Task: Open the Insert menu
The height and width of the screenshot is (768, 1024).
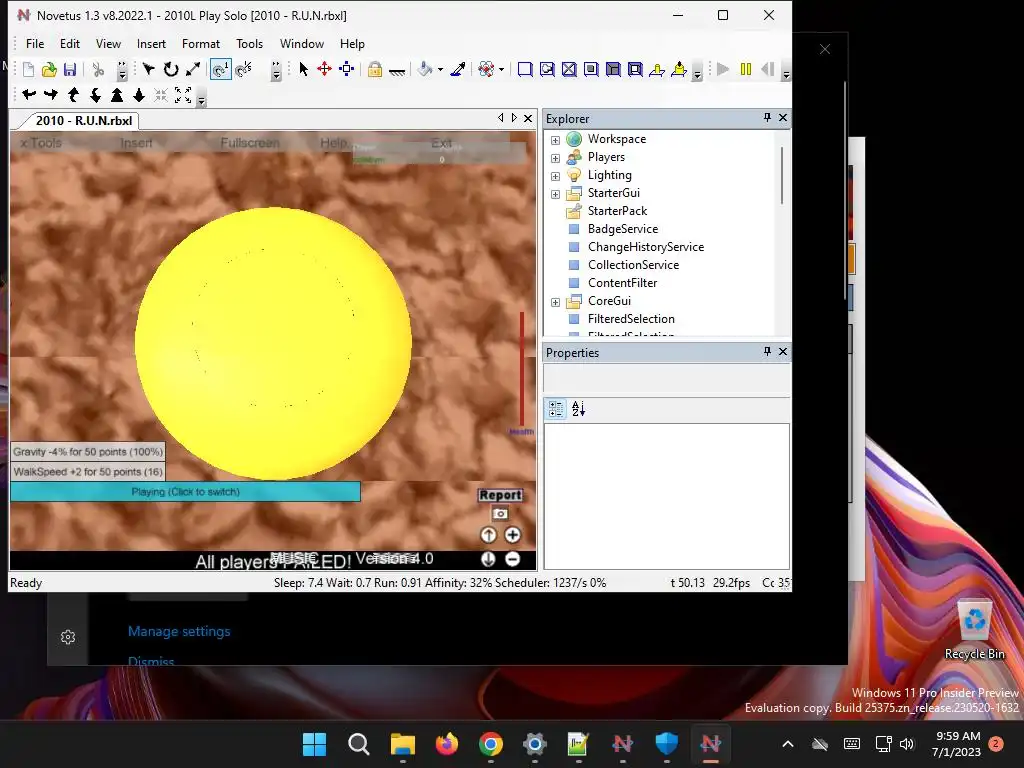Action: 151,44
